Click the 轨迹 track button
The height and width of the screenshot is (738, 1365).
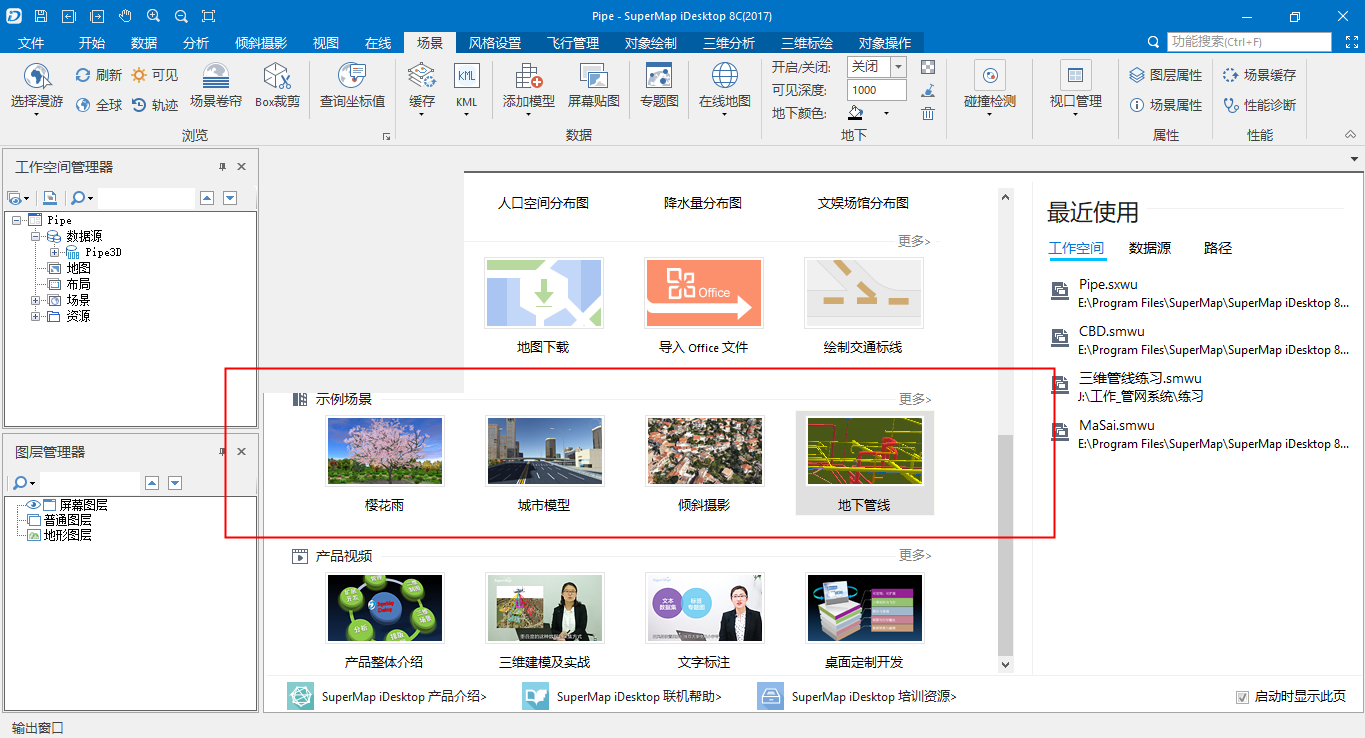click(155, 105)
